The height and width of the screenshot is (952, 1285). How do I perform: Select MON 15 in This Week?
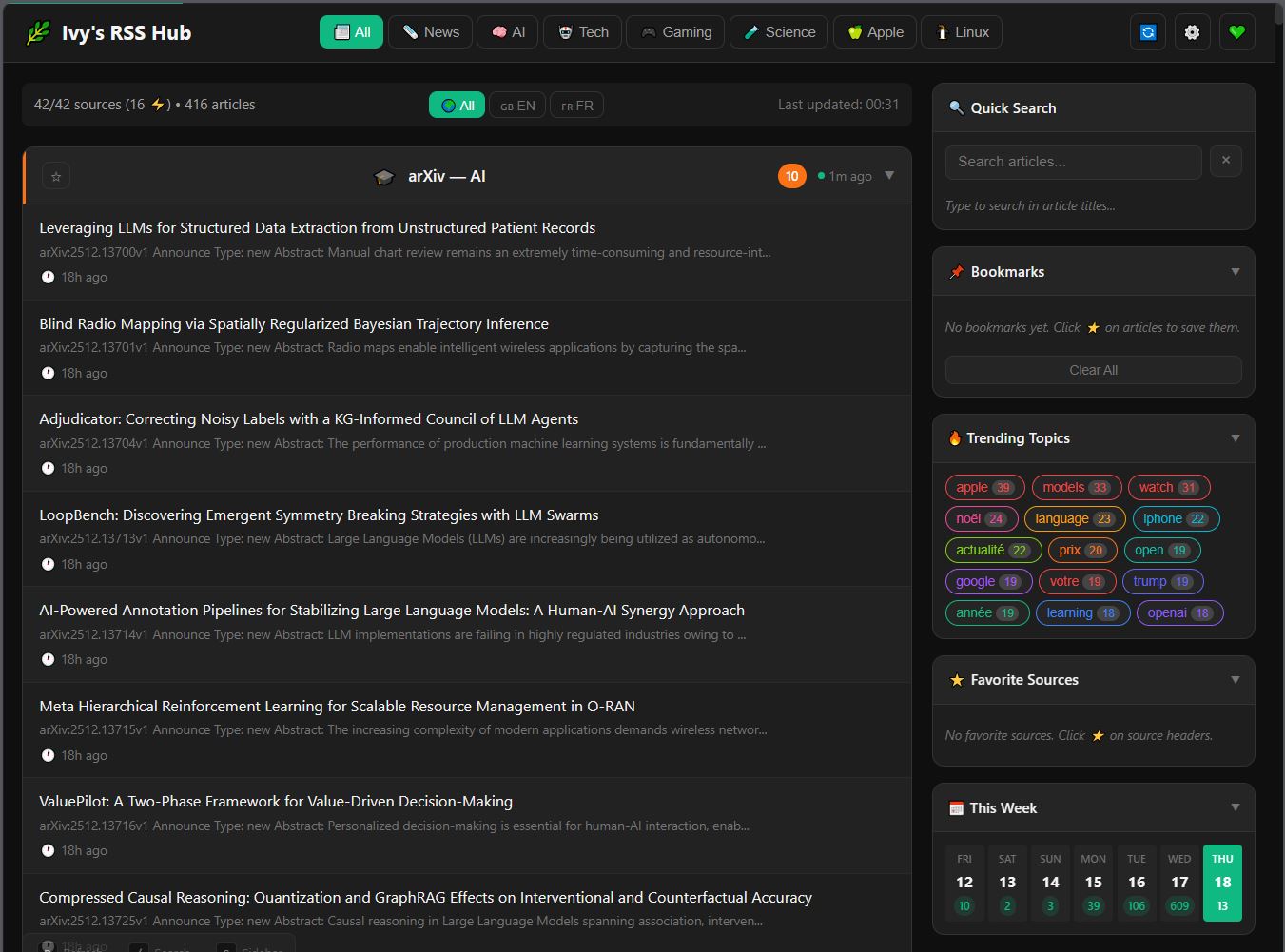pyautogui.click(x=1094, y=883)
